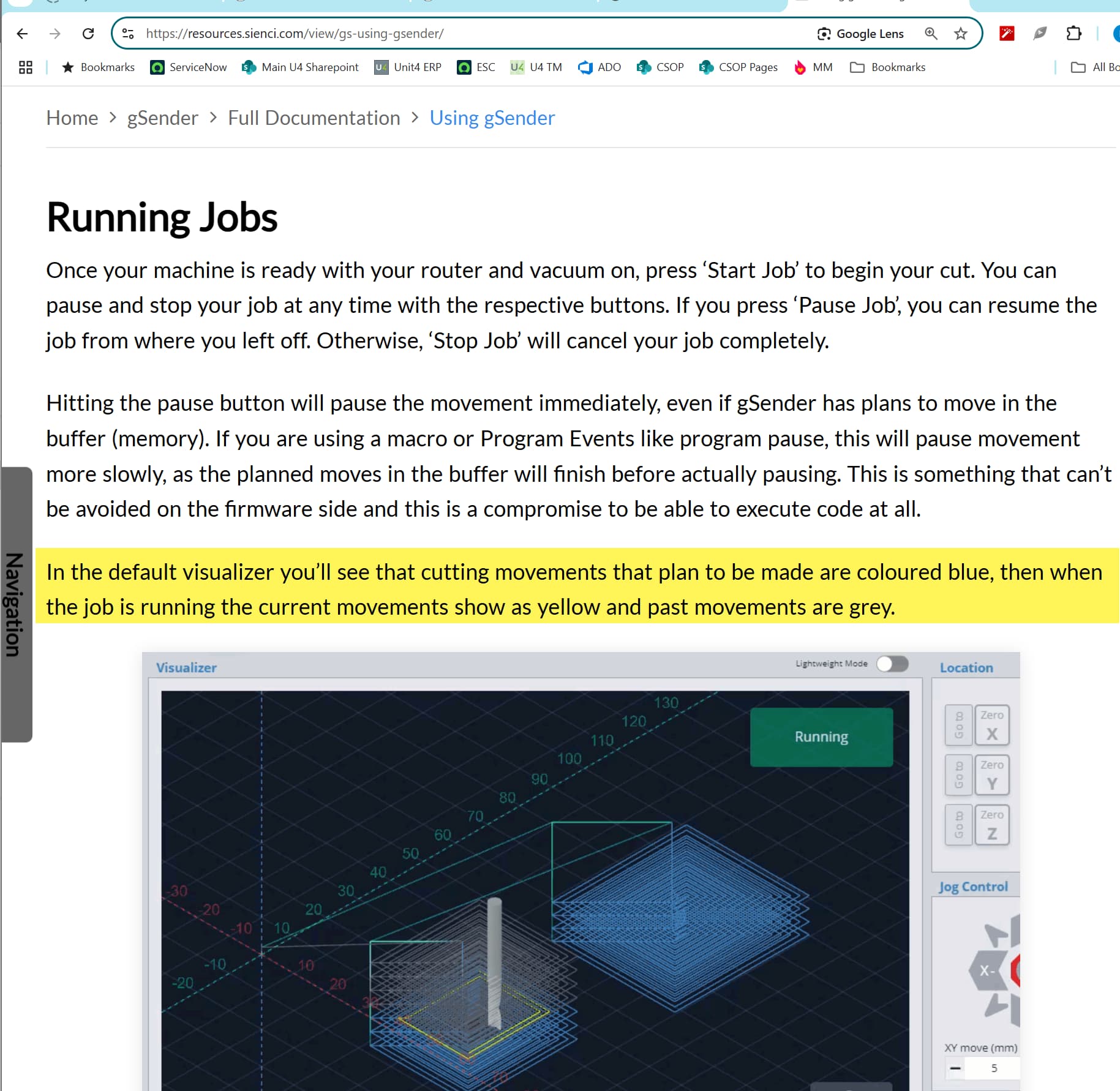Click the lower-left diagonal jog arrow
Viewport: 1120px width, 1091px height.
pos(996,1005)
